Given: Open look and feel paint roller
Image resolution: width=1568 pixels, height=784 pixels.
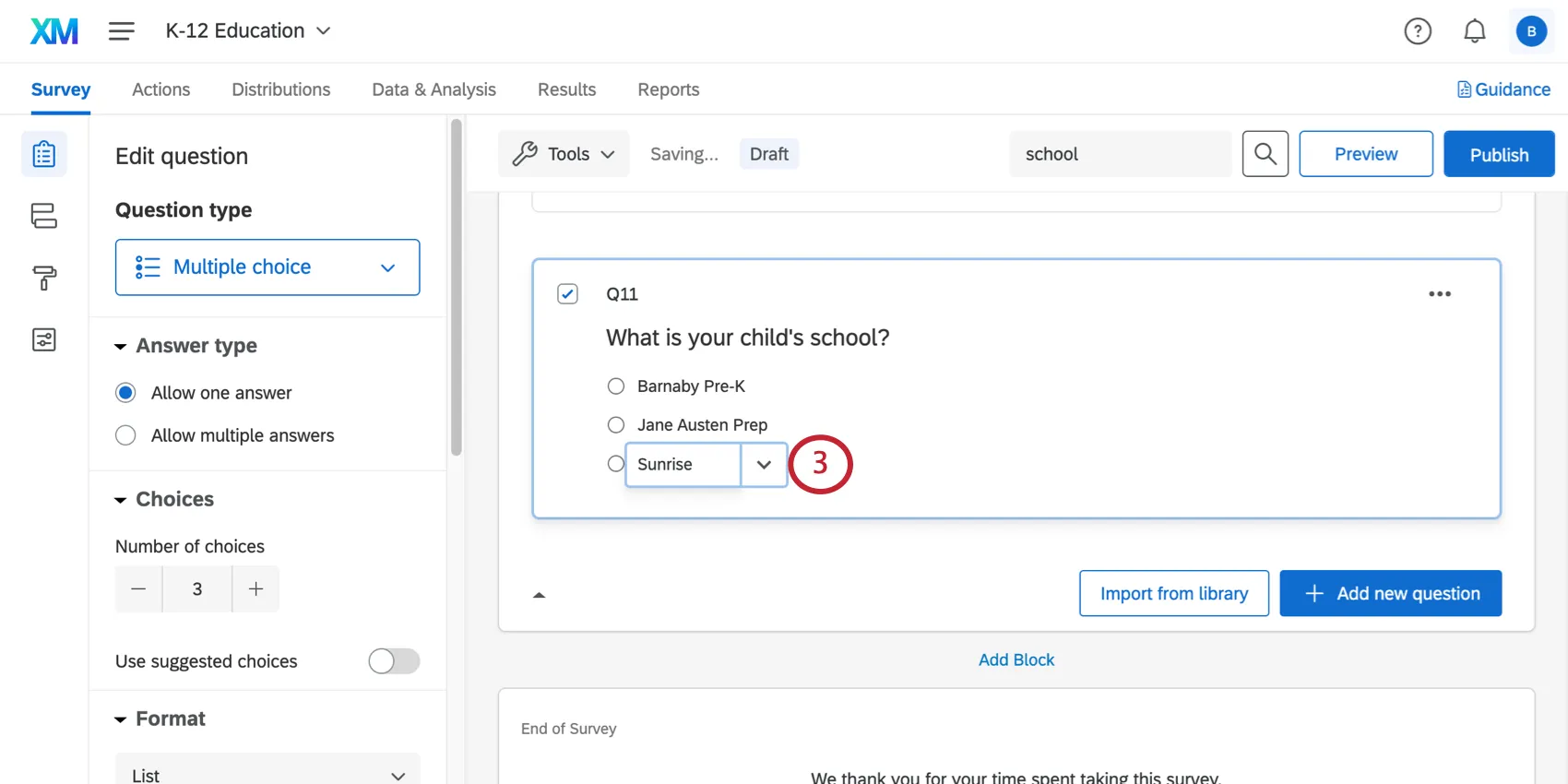Looking at the screenshot, I should click(x=44, y=278).
